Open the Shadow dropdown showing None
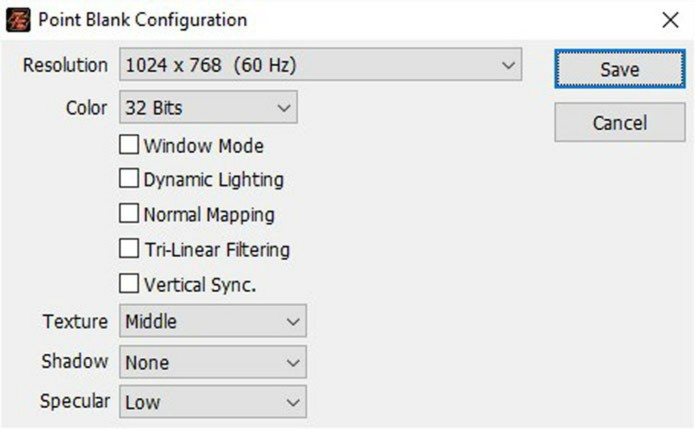The height and width of the screenshot is (429, 695). pos(213,362)
